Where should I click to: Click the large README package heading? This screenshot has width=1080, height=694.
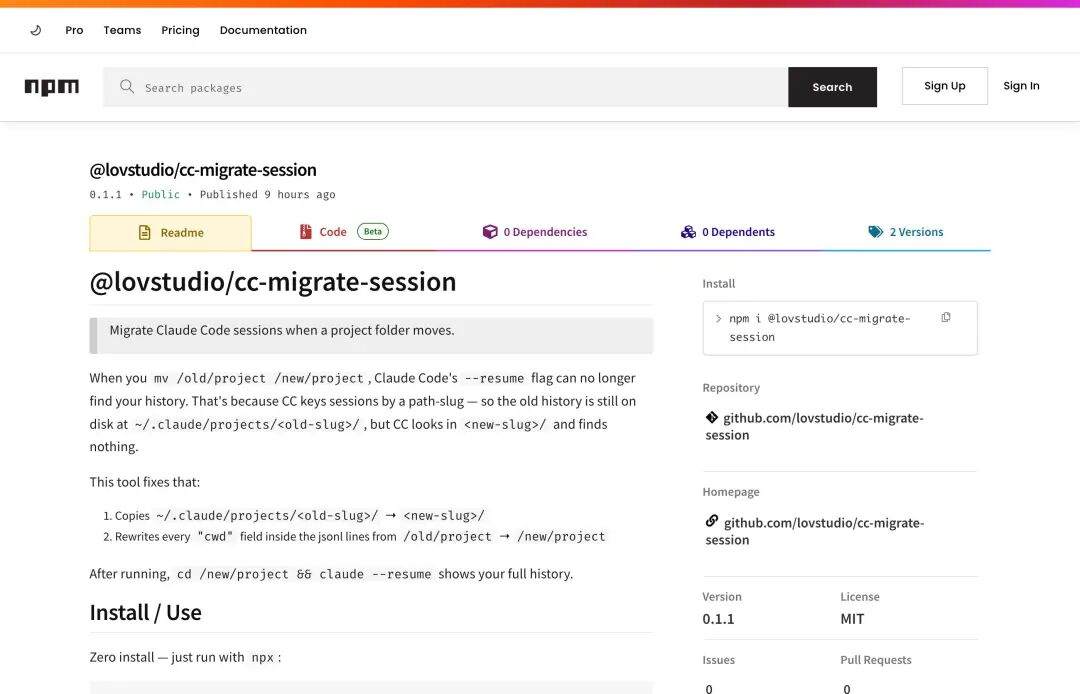pos(273,282)
